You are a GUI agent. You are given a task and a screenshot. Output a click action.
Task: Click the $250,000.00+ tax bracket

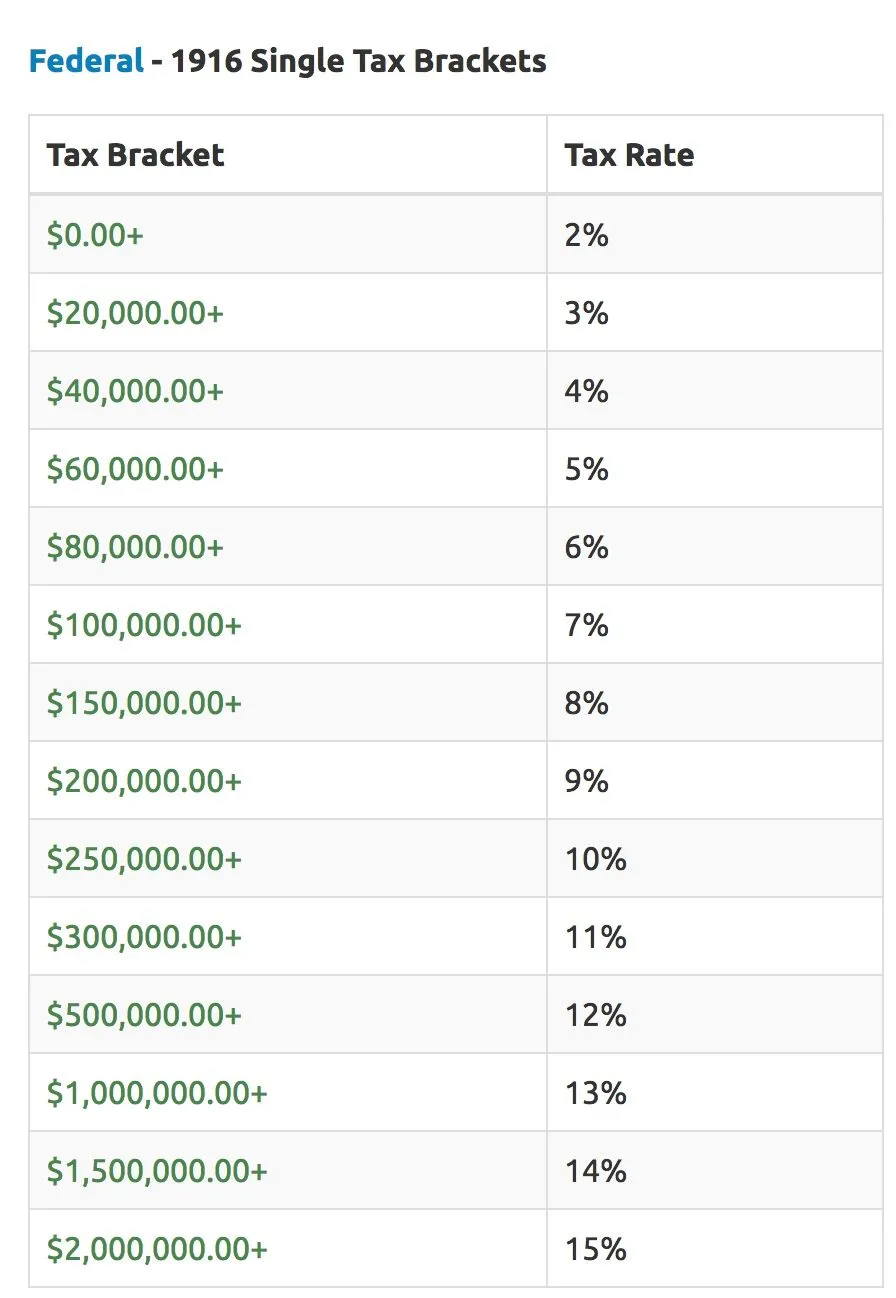(144, 859)
